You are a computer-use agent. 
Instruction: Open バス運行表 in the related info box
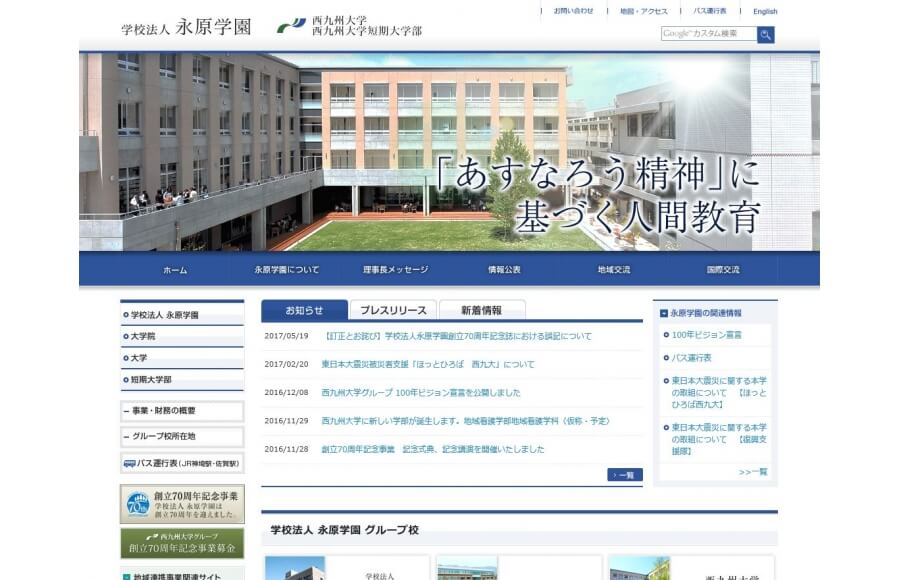click(692, 358)
